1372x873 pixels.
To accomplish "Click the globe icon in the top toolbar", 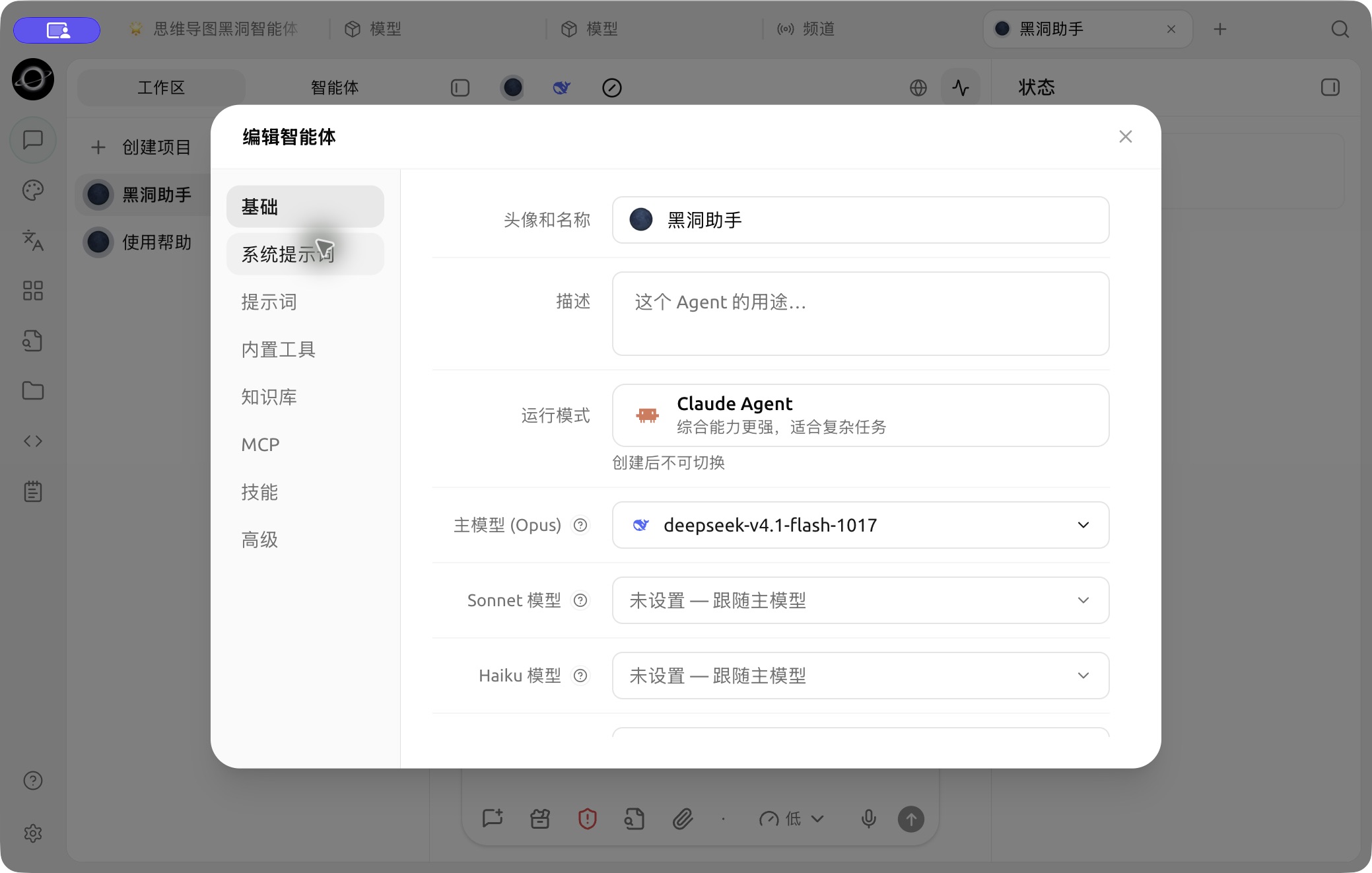I will click(x=918, y=88).
